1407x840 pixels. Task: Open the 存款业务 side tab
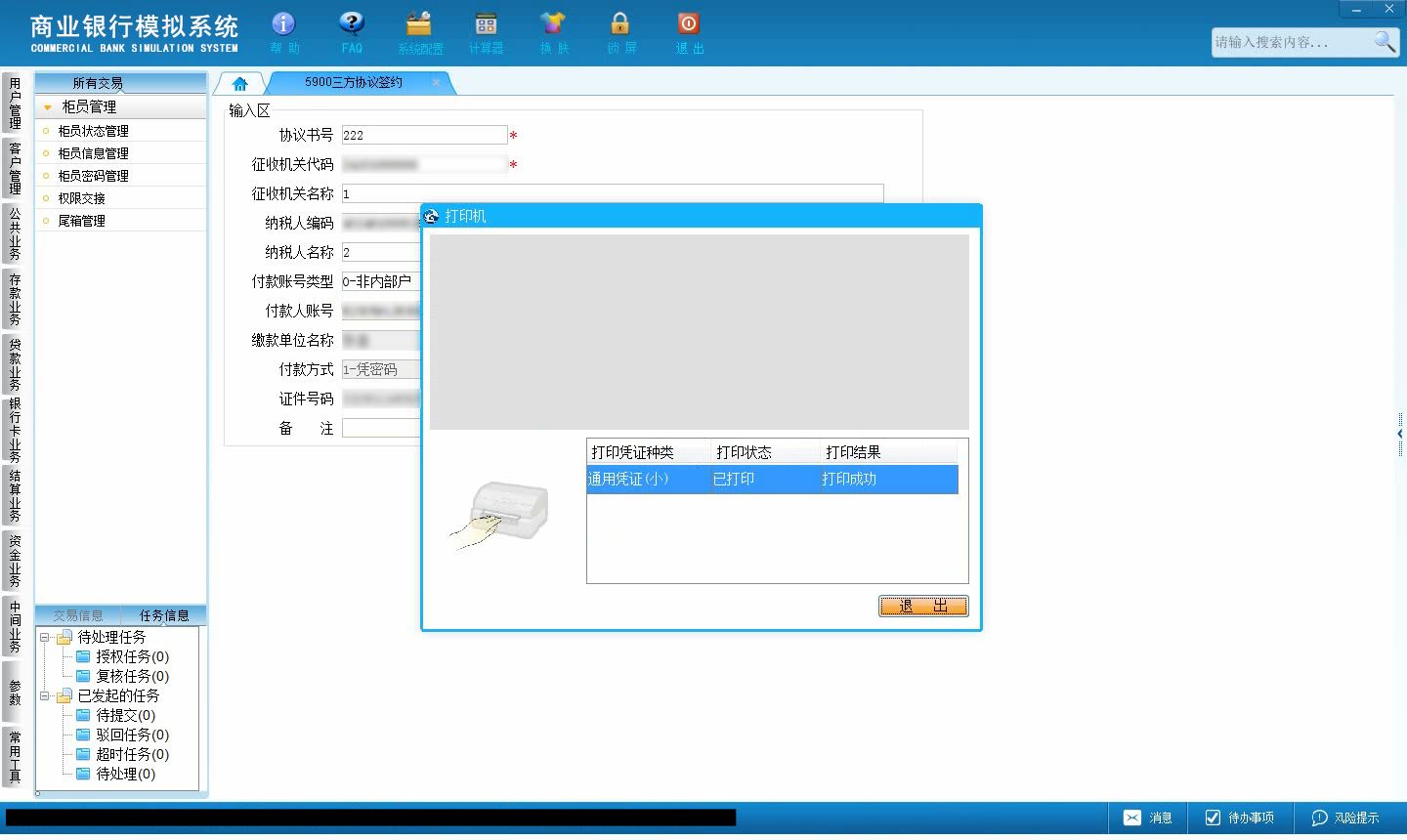pyautogui.click(x=14, y=299)
